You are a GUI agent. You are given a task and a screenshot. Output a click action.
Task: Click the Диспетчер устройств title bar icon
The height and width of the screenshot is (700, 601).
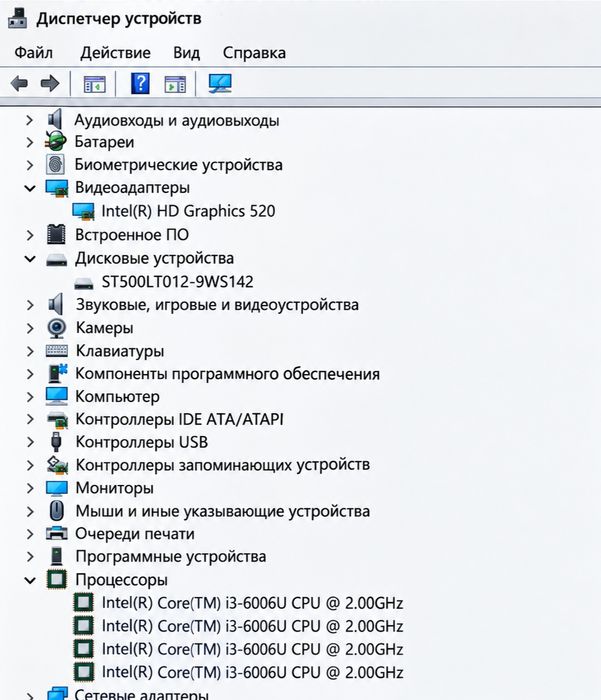click(x=18, y=18)
